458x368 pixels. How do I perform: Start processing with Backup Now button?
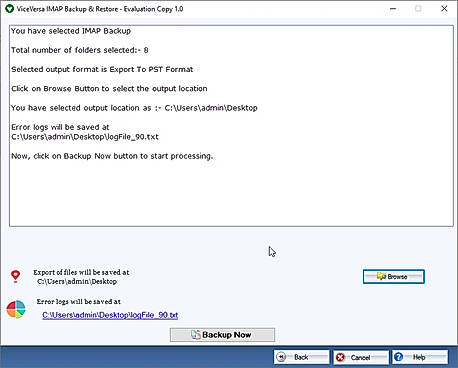[222, 335]
